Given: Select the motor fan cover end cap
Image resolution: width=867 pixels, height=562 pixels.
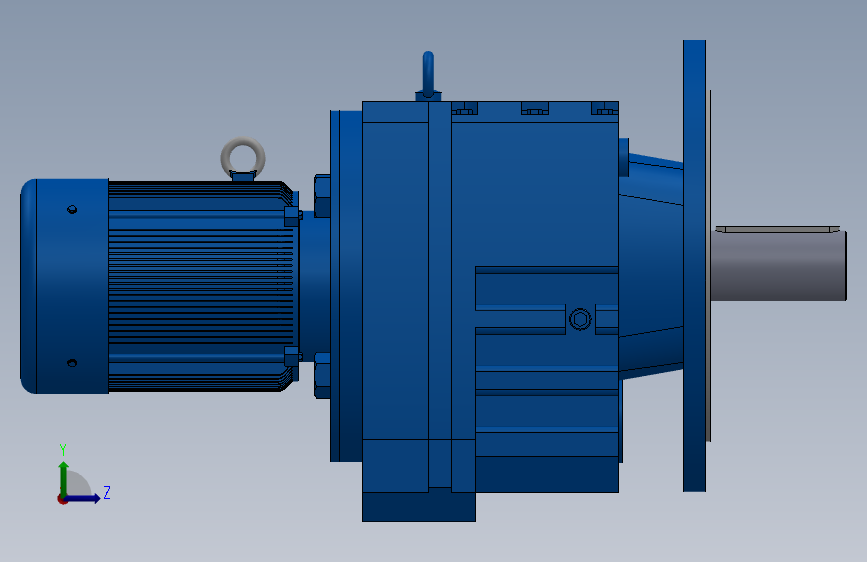Looking at the screenshot, I should [x=64, y=286].
